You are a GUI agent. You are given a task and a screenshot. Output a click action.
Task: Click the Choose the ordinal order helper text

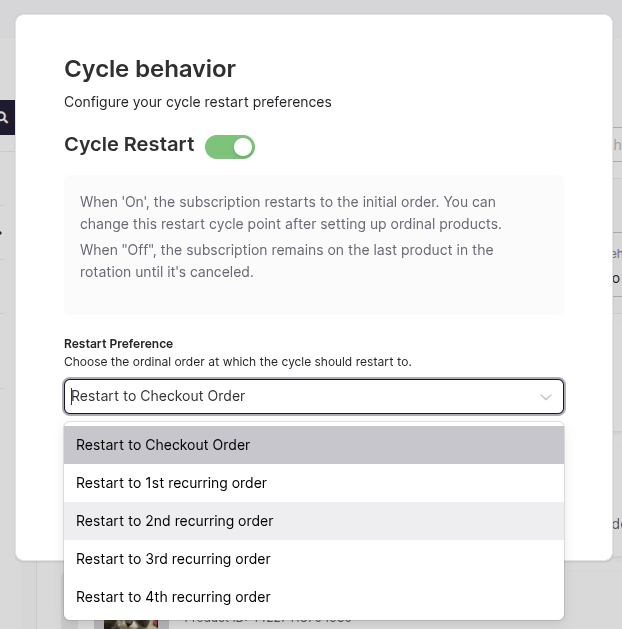tap(238, 362)
